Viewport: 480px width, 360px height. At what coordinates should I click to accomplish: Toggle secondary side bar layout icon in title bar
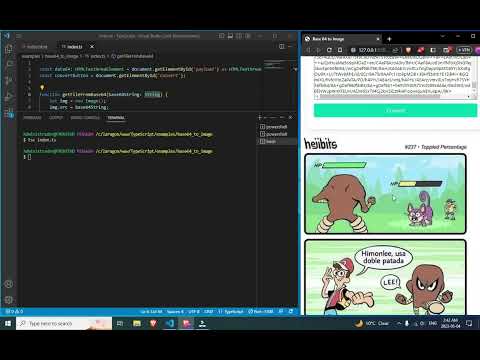tap(239, 36)
